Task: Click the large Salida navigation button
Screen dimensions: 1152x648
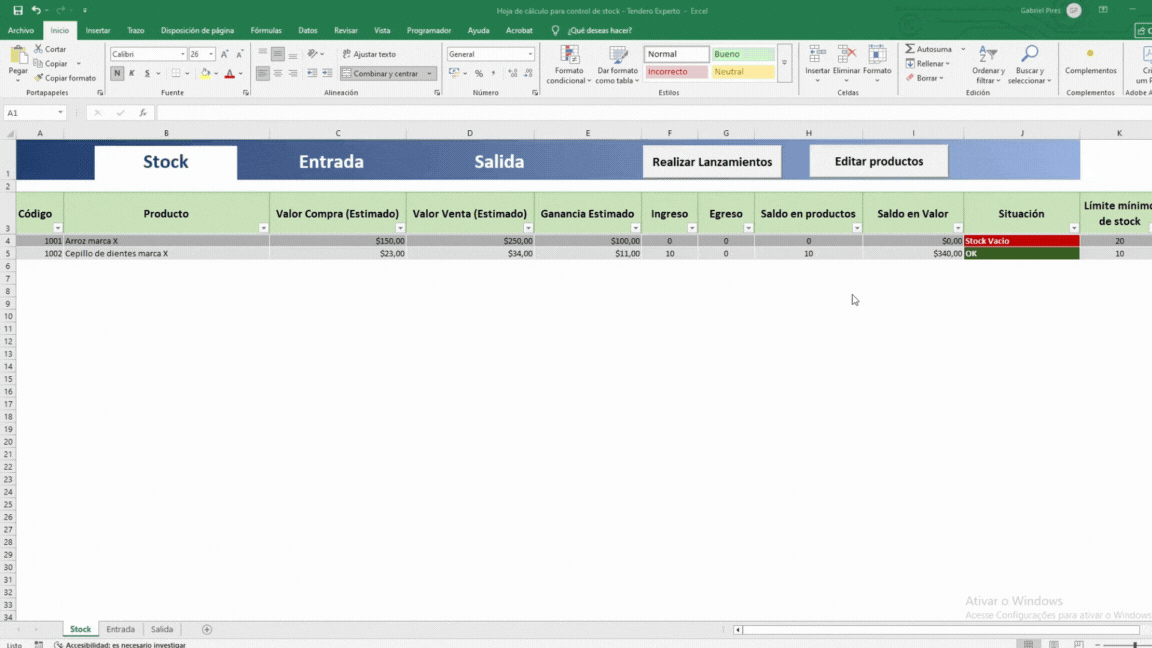Action: click(499, 162)
